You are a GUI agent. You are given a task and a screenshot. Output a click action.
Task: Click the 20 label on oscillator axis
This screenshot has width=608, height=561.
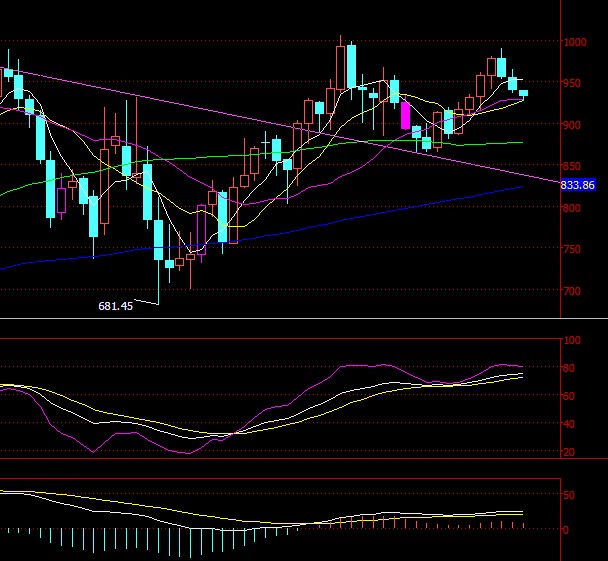click(x=570, y=452)
